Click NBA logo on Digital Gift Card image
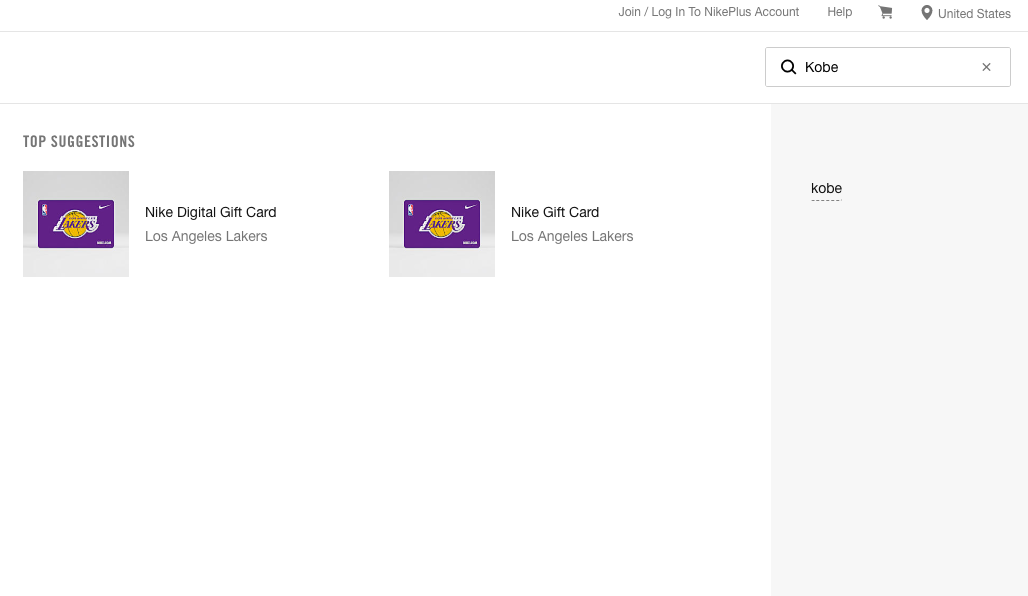This screenshot has height=596, width=1028. click(x=44, y=210)
